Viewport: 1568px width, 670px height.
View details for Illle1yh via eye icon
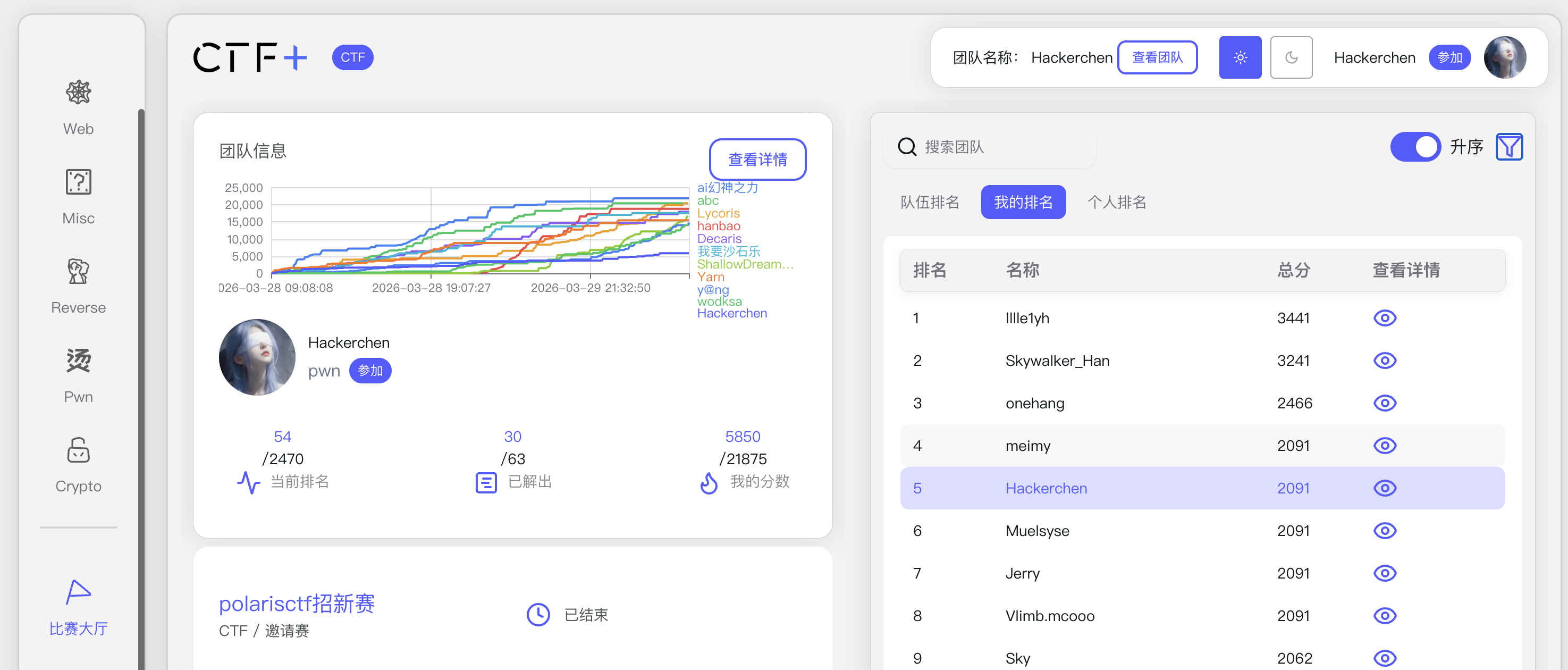coord(1384,318)
